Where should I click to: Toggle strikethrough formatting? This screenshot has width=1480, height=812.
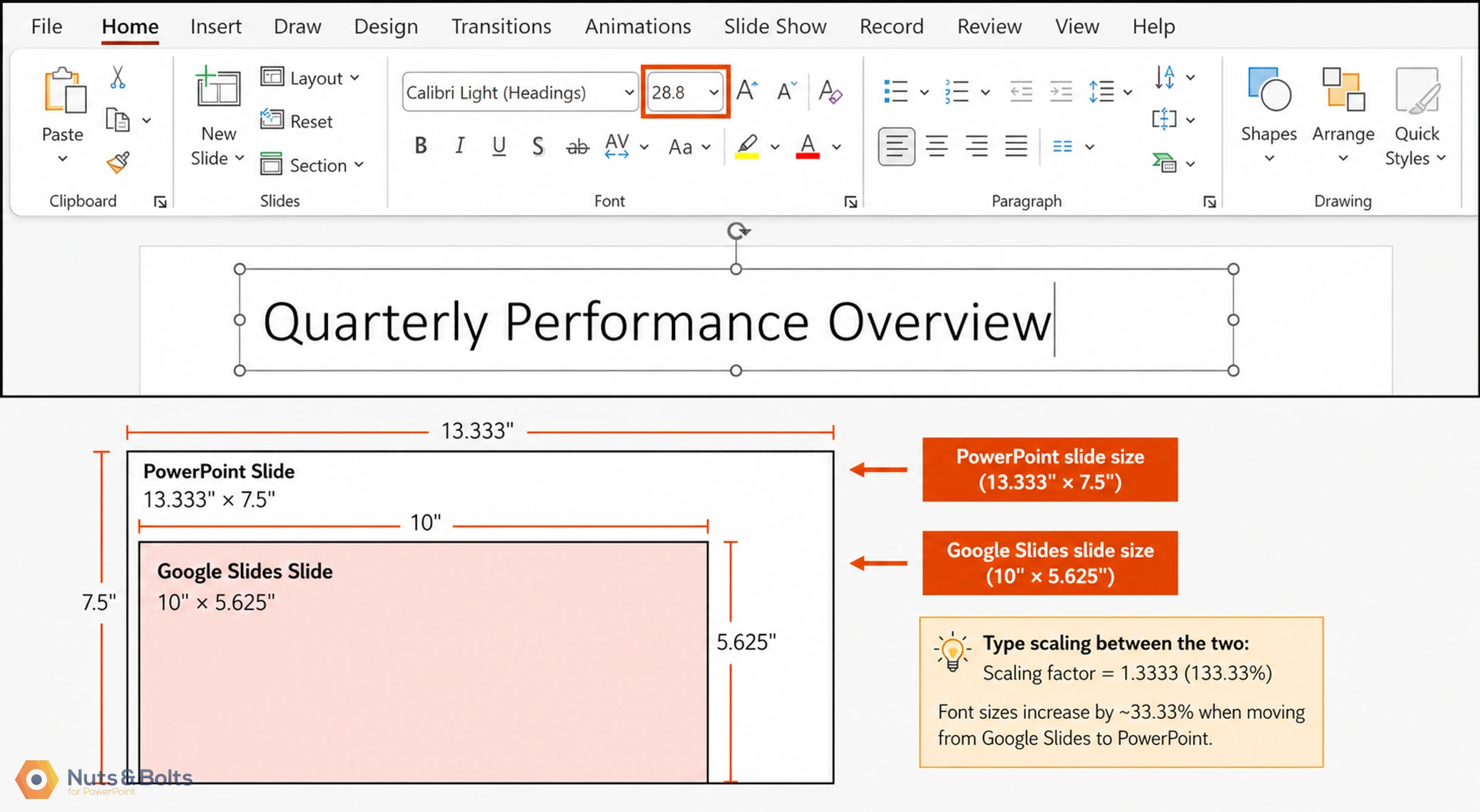[577, 147]
